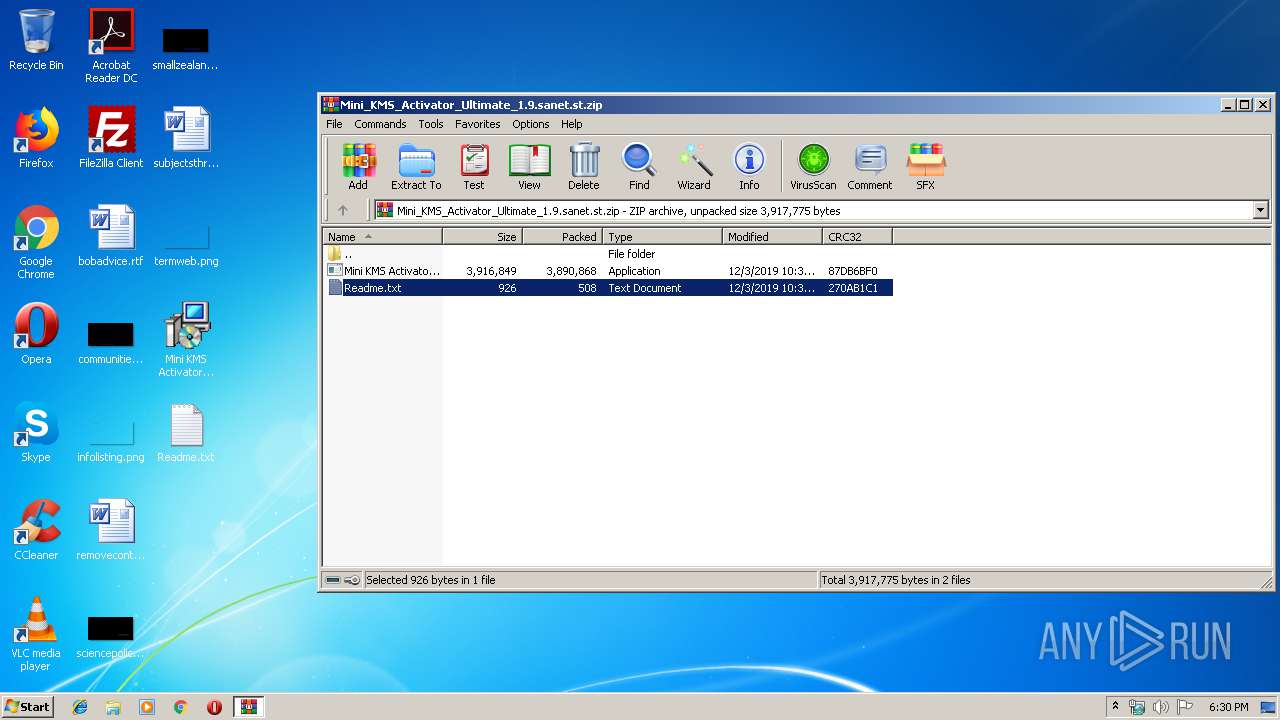This screenshot has width=1280, height=720.
Task: Click the Info toolbar icon
Action: coord(749,166)
